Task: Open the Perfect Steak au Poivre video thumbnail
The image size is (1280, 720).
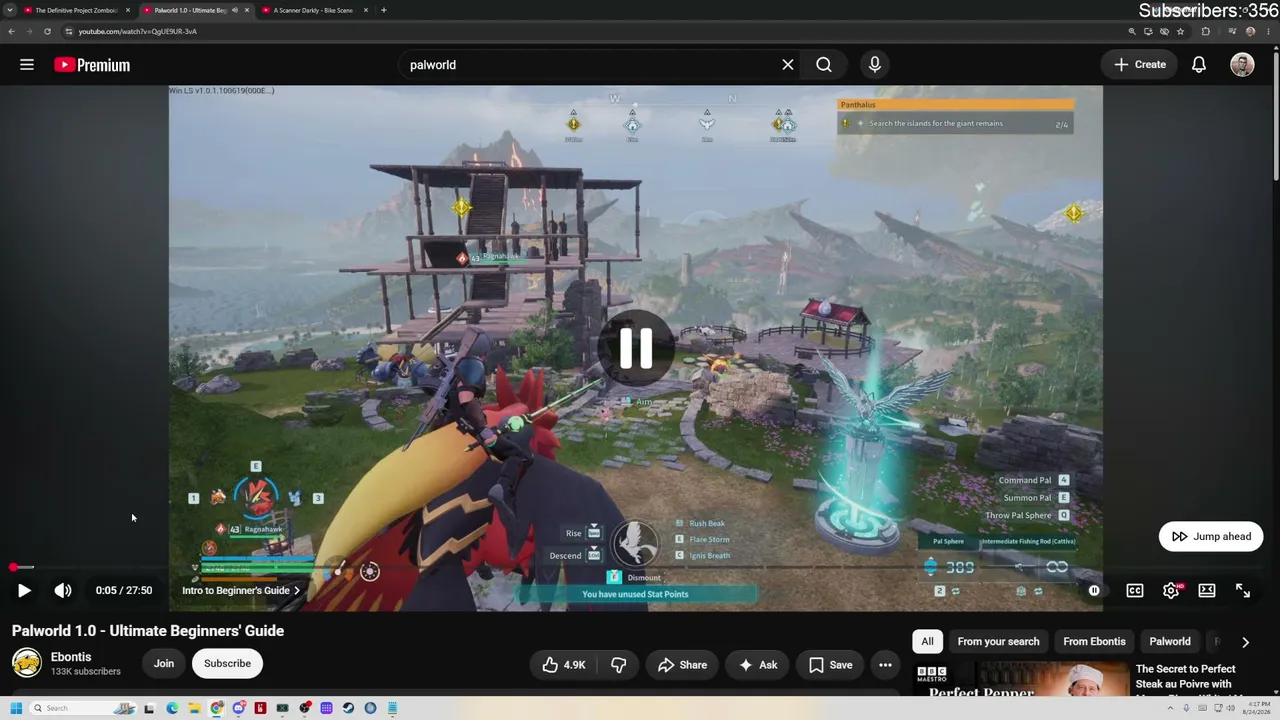Action: point(1020,679)
